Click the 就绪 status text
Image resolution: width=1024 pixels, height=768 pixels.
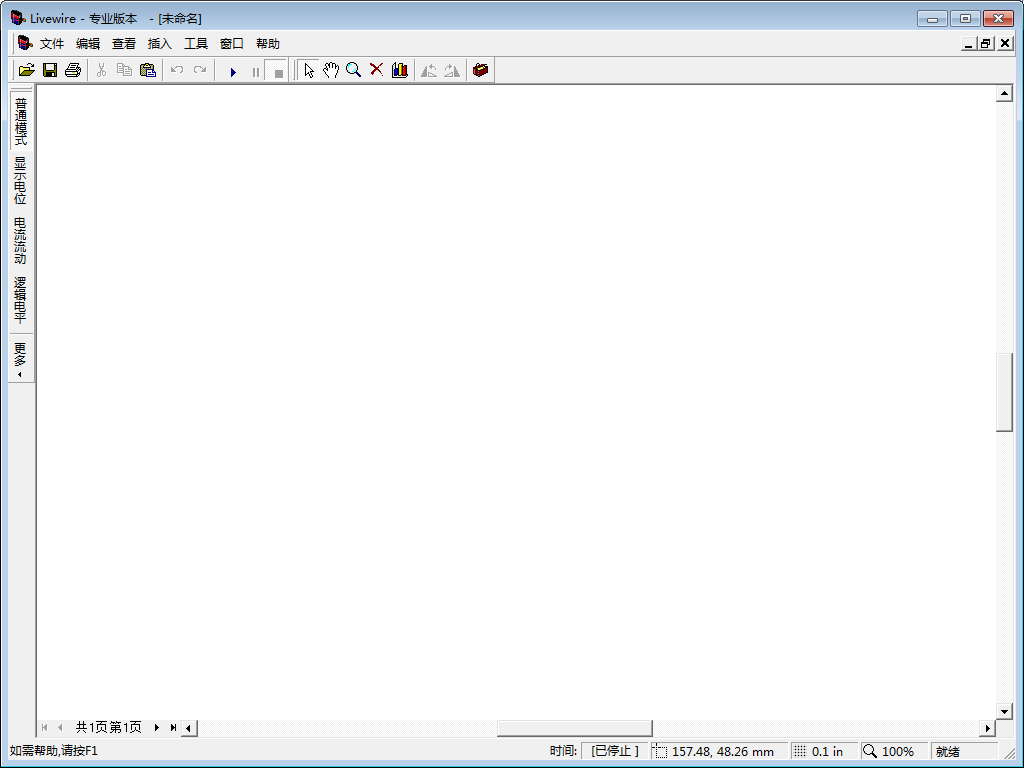(948, 752)
